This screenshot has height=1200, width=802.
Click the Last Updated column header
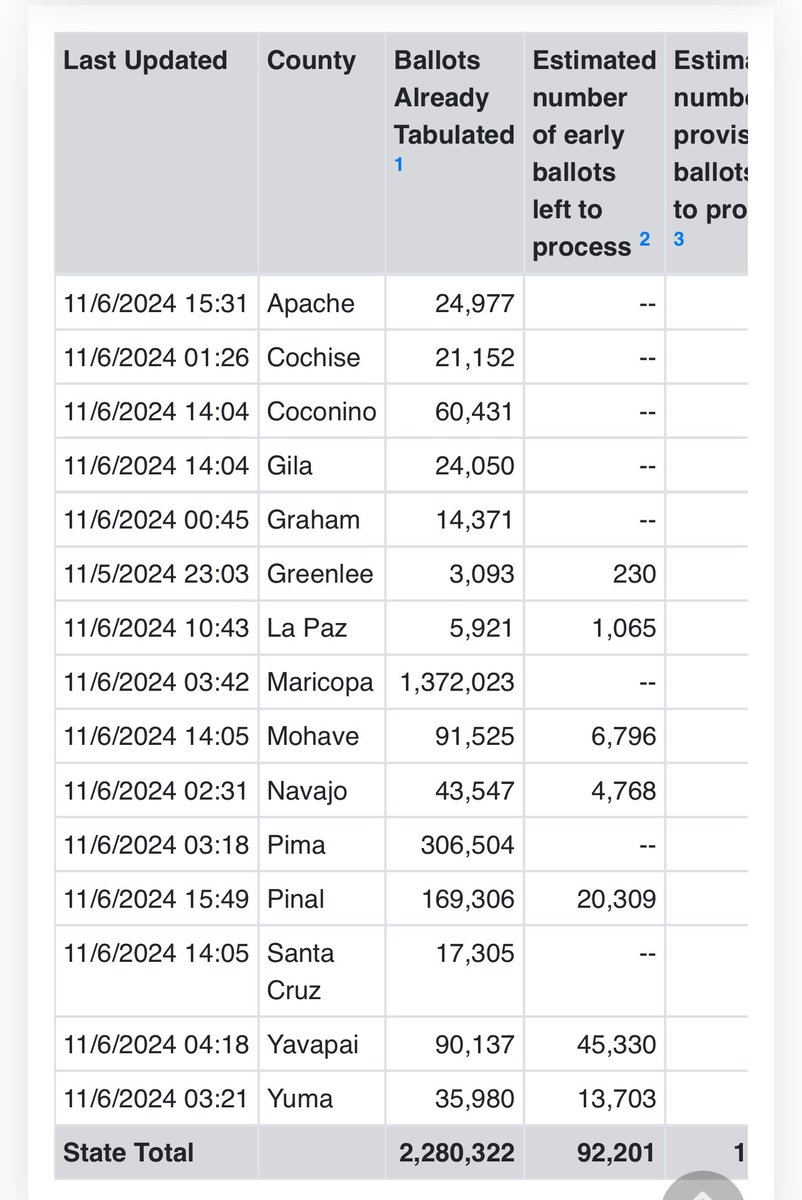(x=145, y=60)
